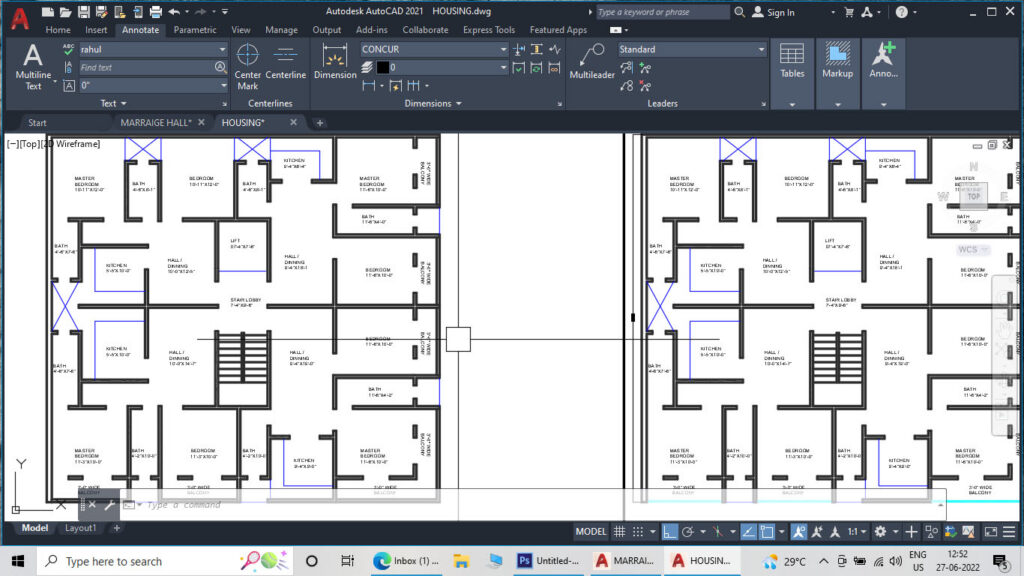Click the Customization menu icon in status bar
The width and height of the screenshot is (1024, 576).
coord(1009,532)
